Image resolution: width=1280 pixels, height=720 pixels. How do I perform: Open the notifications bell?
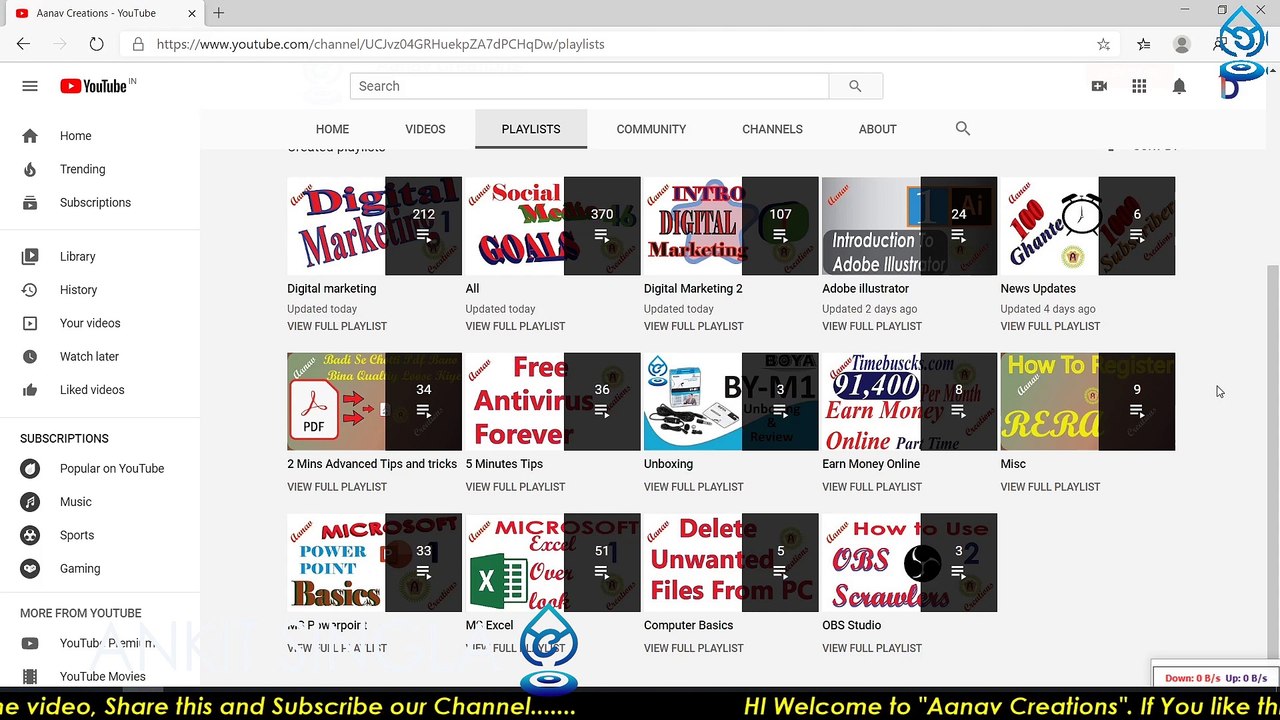pyautogui.click(x=1179, y=86)
